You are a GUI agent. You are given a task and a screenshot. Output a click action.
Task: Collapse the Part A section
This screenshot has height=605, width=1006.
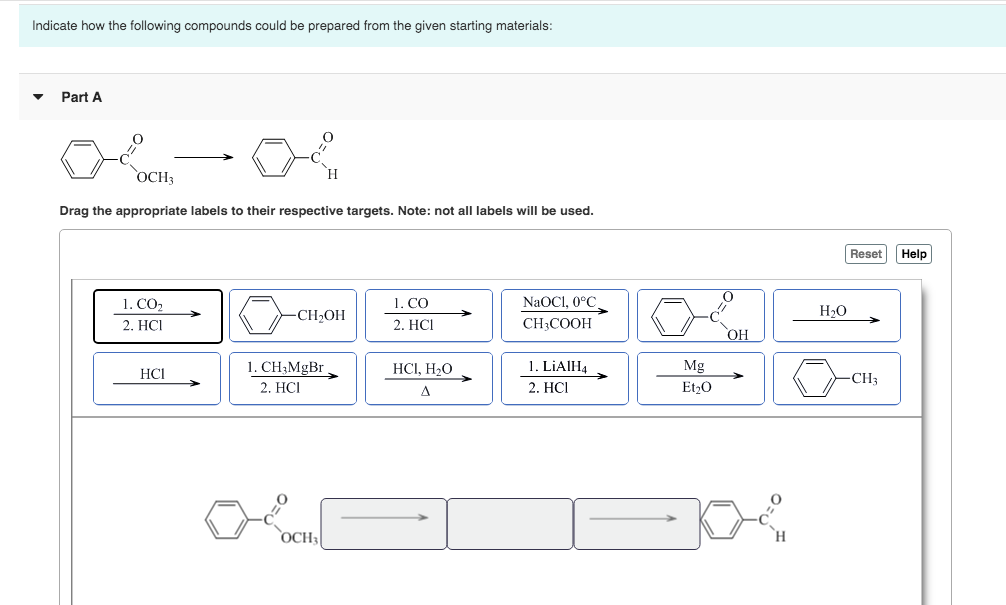point(37,97)
